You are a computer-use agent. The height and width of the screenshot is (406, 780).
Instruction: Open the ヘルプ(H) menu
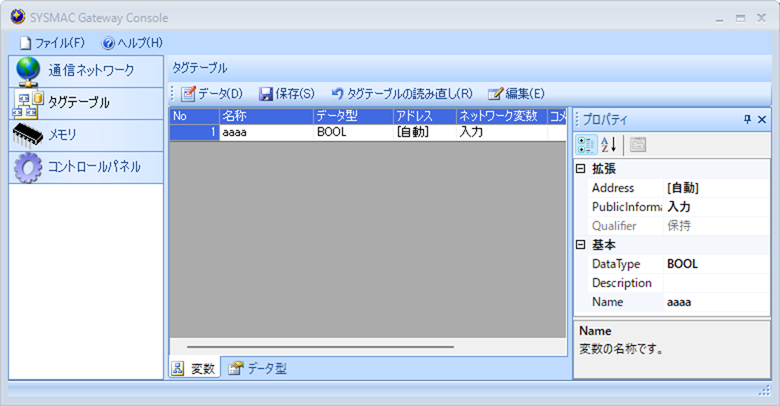132,43
